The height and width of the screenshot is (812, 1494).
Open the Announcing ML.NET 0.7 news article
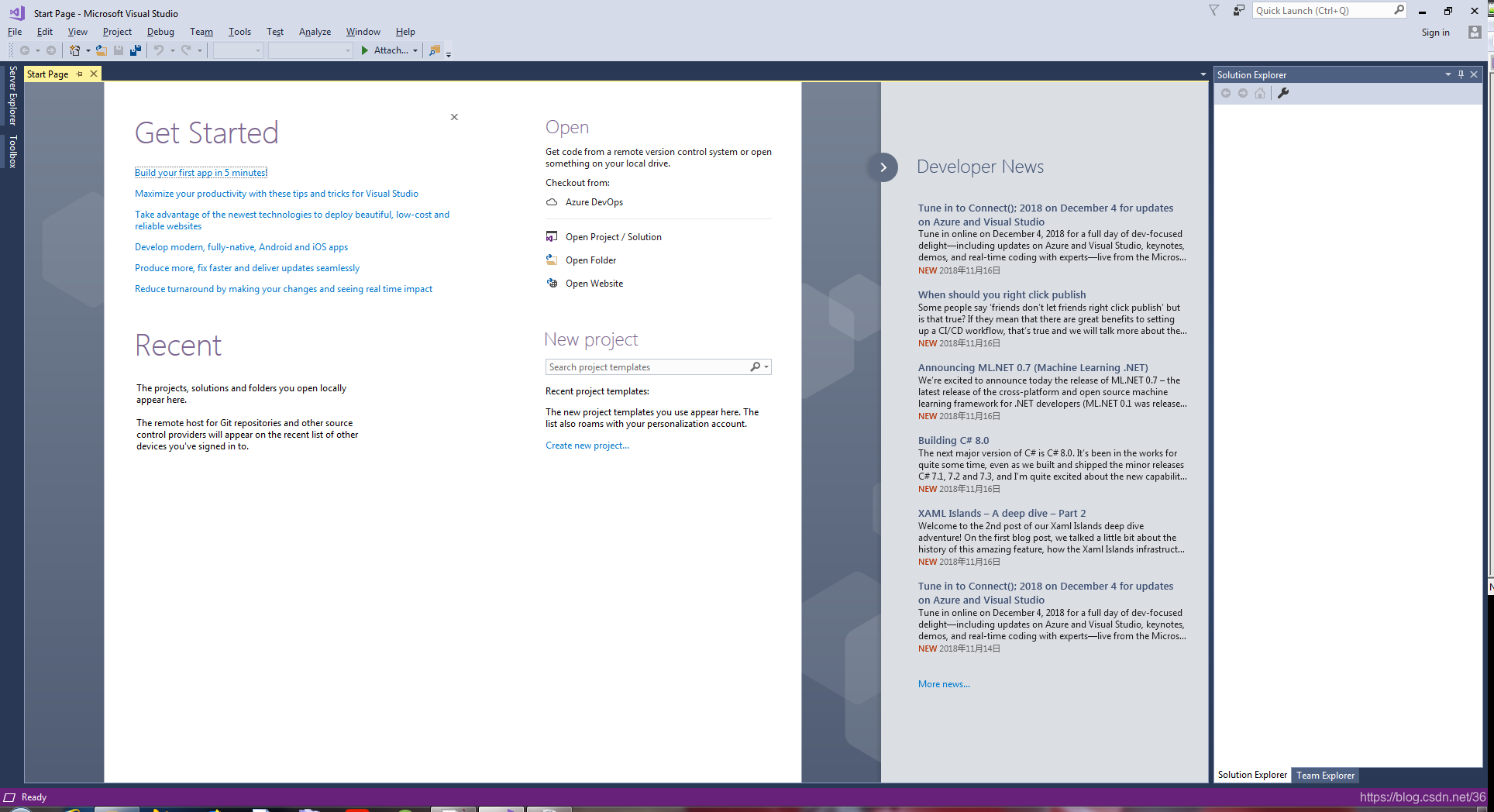pos(1033,367)
